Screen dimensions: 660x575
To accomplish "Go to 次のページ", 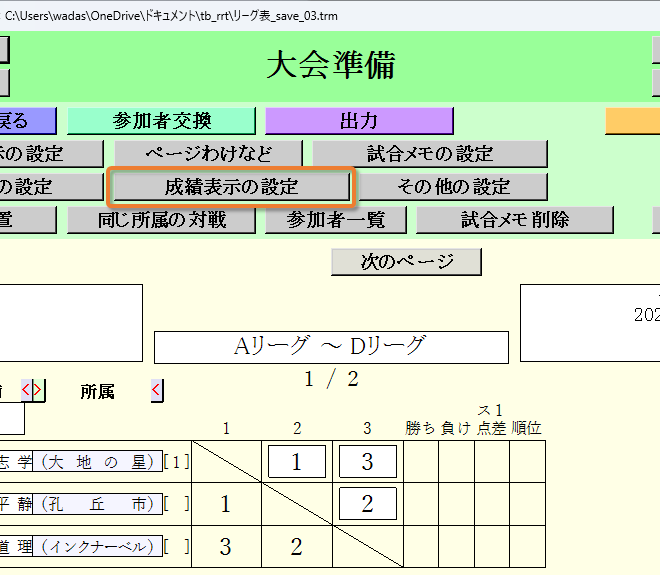I will pyautogui.click(x=406, y=262).
